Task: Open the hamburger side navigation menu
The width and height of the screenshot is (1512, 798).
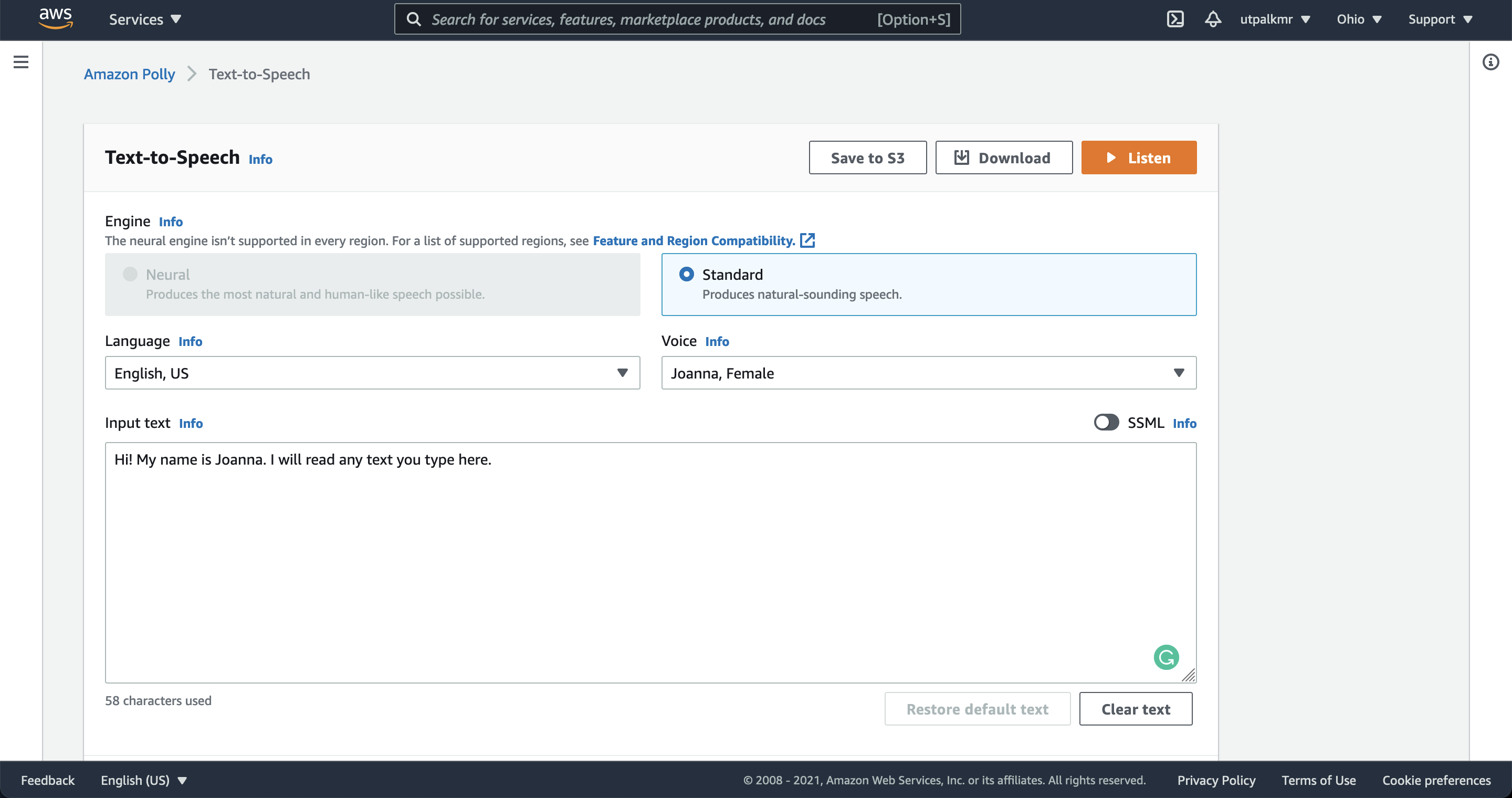Action: pyautogui.click(x=21, y=61)
